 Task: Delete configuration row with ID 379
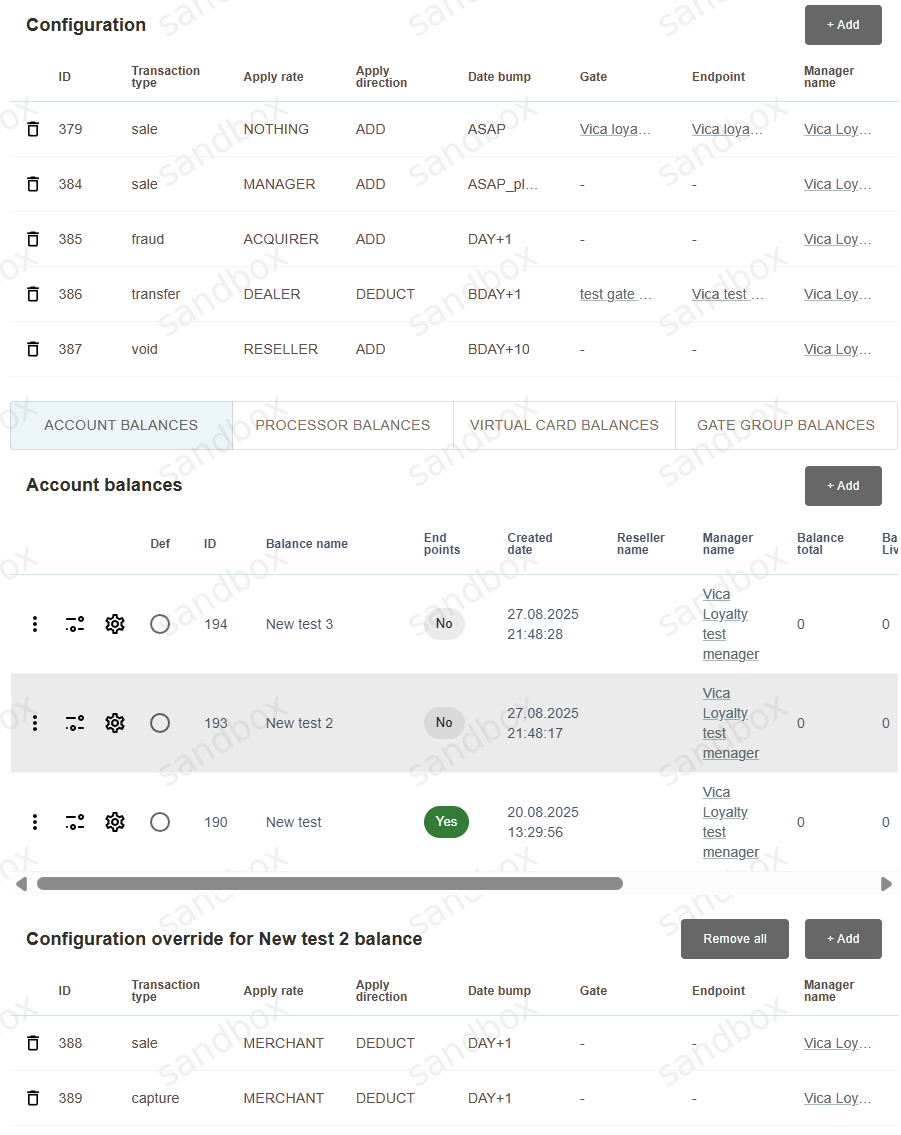point(33,129)
